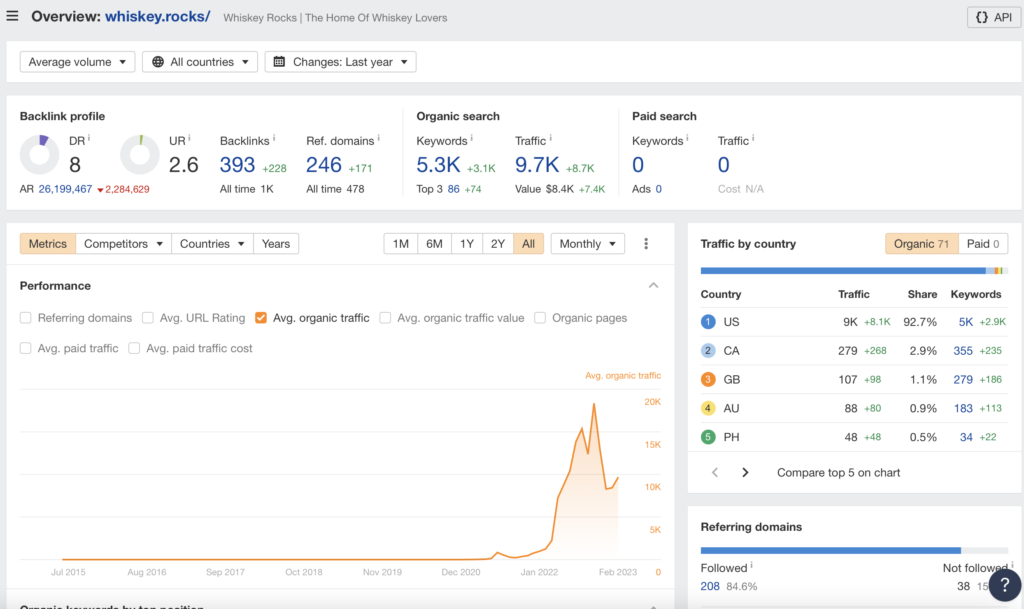Select the Years tab

276,243
